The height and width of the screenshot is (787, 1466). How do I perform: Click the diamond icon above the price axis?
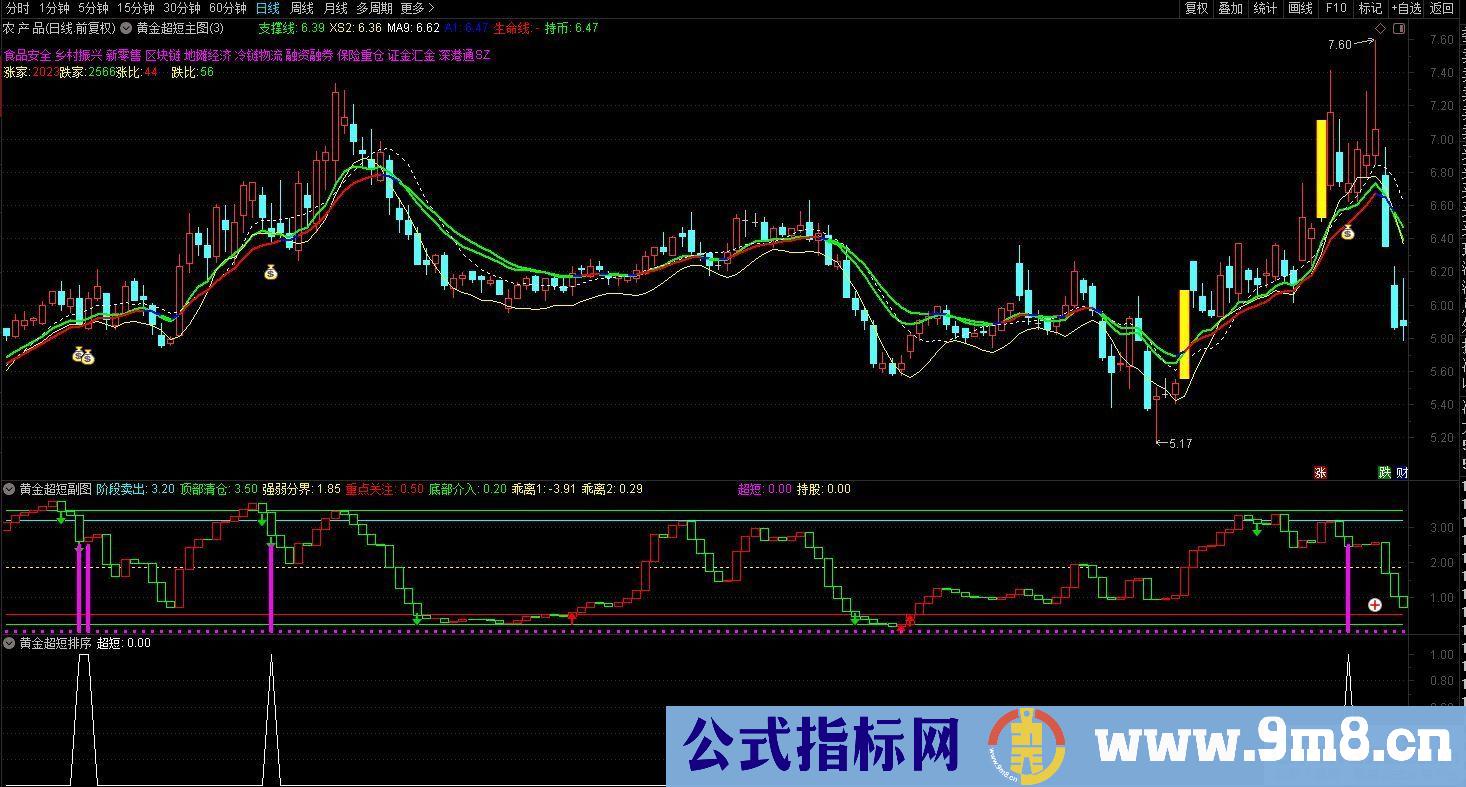(x=1381, y=29)
